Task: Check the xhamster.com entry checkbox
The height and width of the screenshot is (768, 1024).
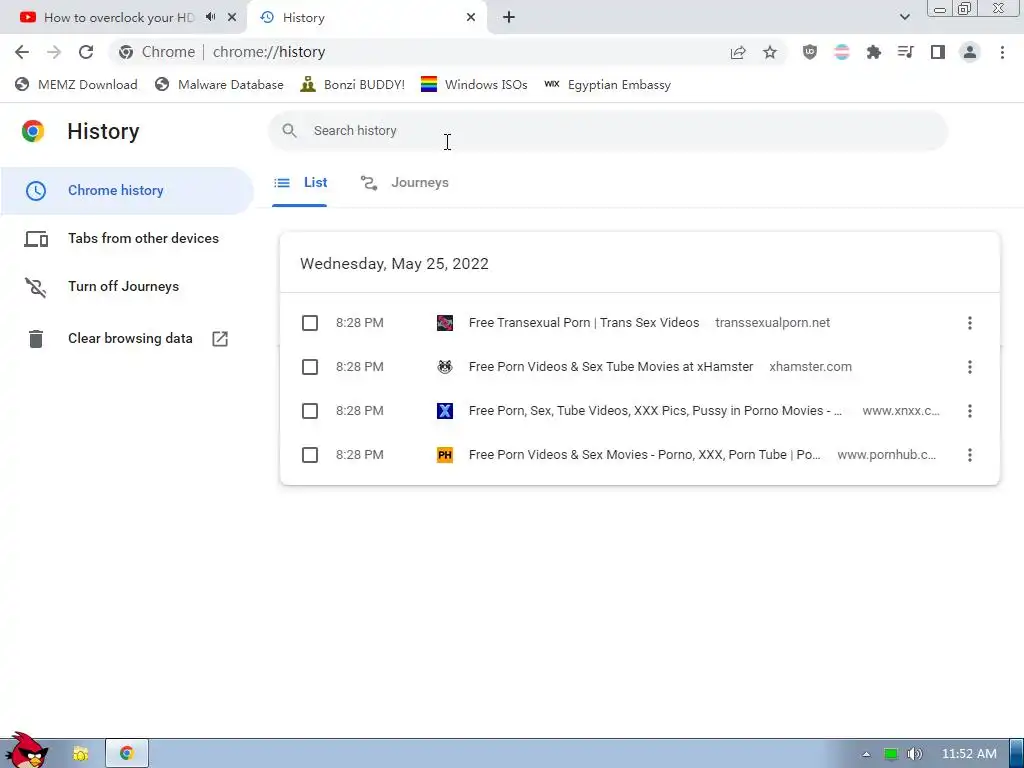Action: point(310,367)
